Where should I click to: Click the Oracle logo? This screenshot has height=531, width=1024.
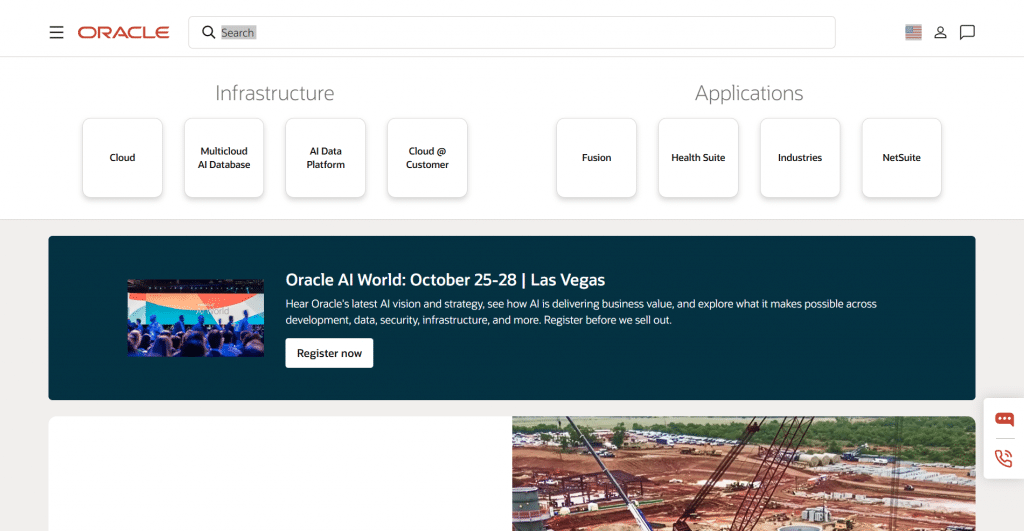(123, 33)
